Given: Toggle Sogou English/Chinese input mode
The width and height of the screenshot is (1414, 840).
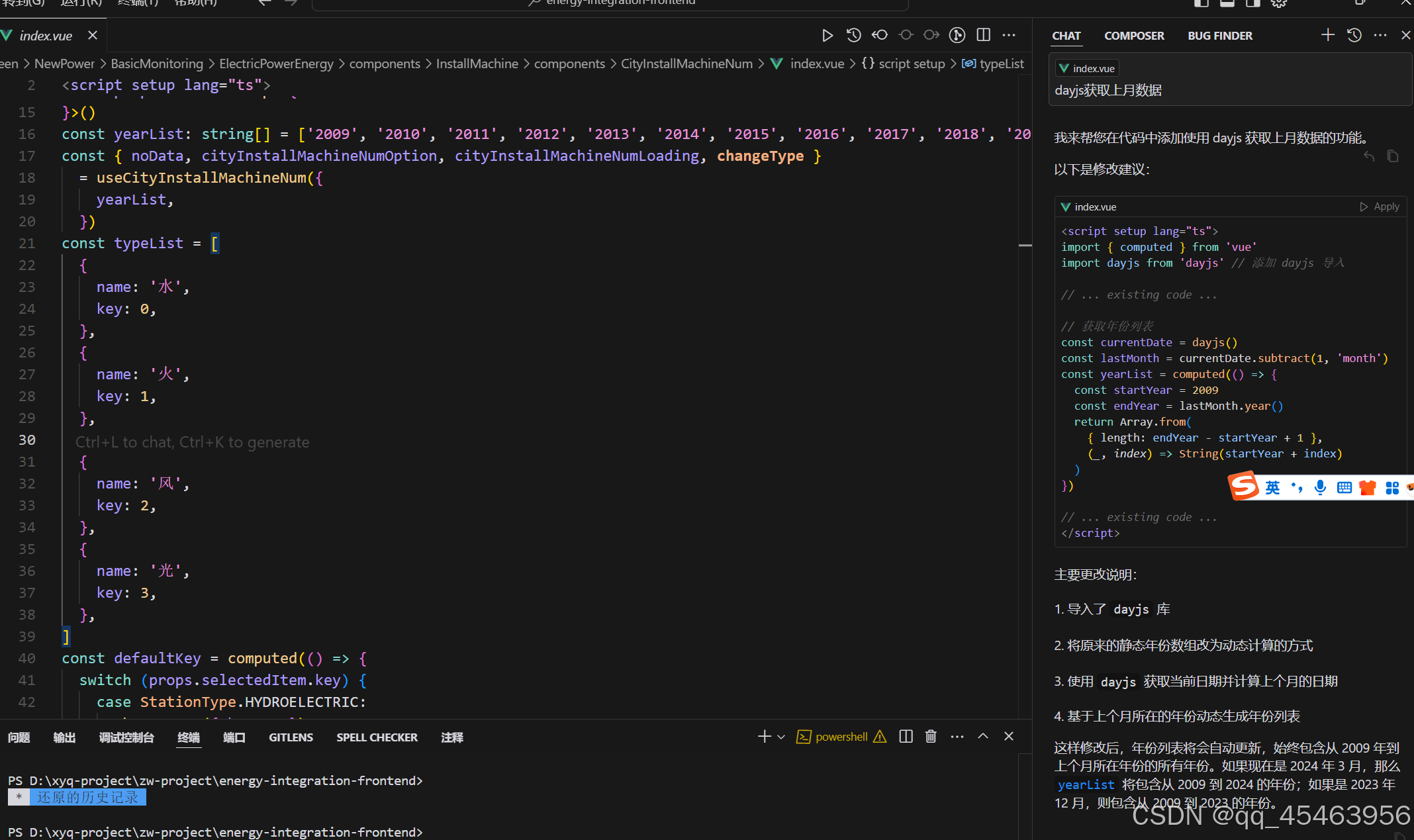Looking at the screenshot, I should (1272, 488).
